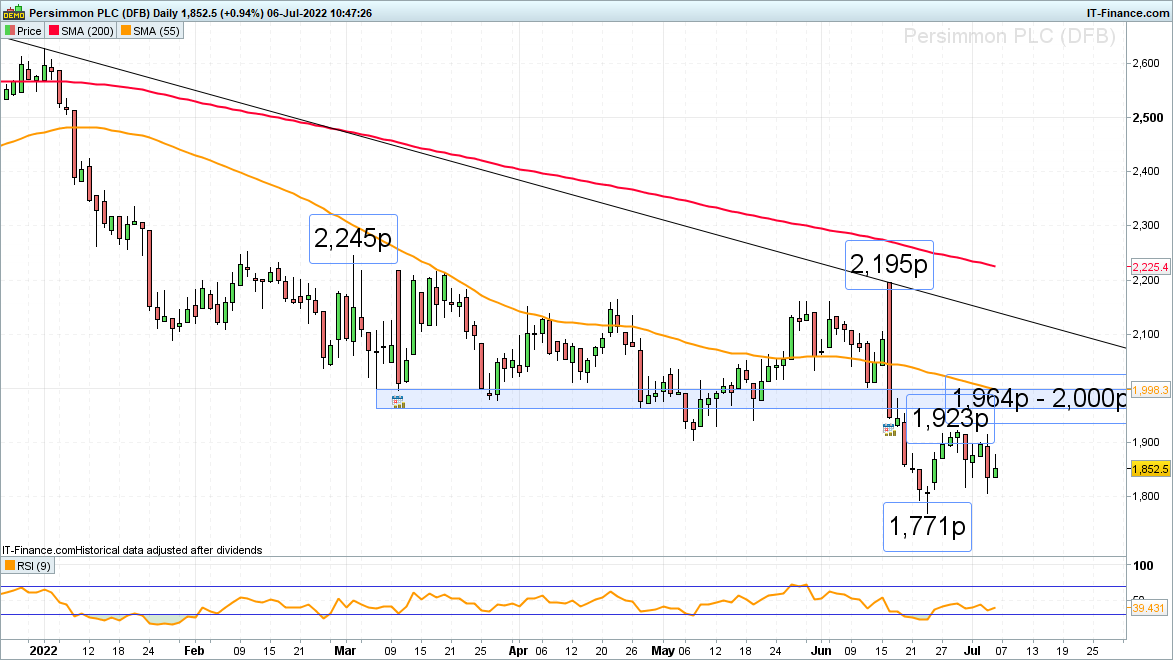Select the 1,771p annotation label
Image resolution: width=1173 pixels, height=660 pixels.
point(928,527)
